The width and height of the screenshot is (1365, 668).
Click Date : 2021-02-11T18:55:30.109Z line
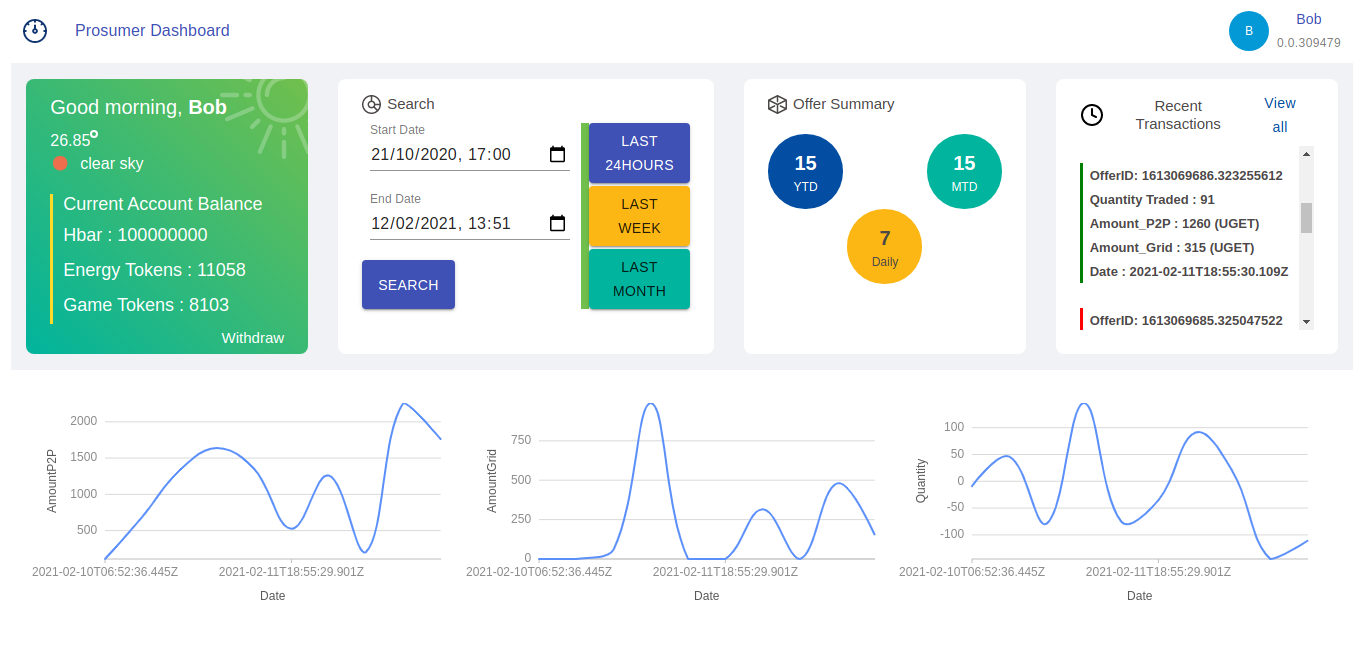coord(1189,271)
